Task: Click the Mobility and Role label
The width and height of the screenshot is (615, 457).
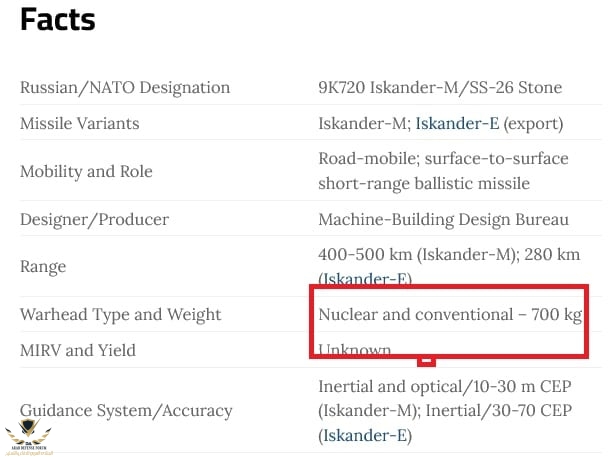Action: [x=86, y=171]
